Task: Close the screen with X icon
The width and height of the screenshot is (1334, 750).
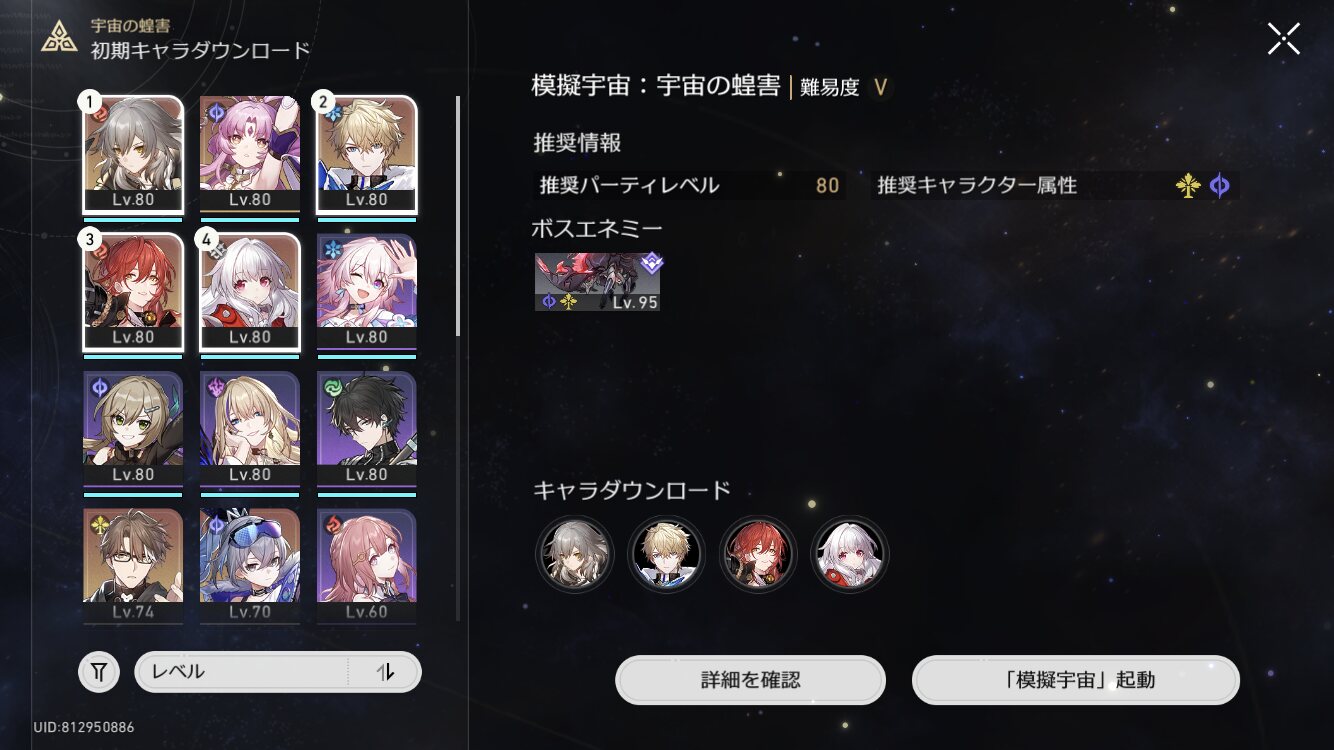Action: tap(1284, 38)
